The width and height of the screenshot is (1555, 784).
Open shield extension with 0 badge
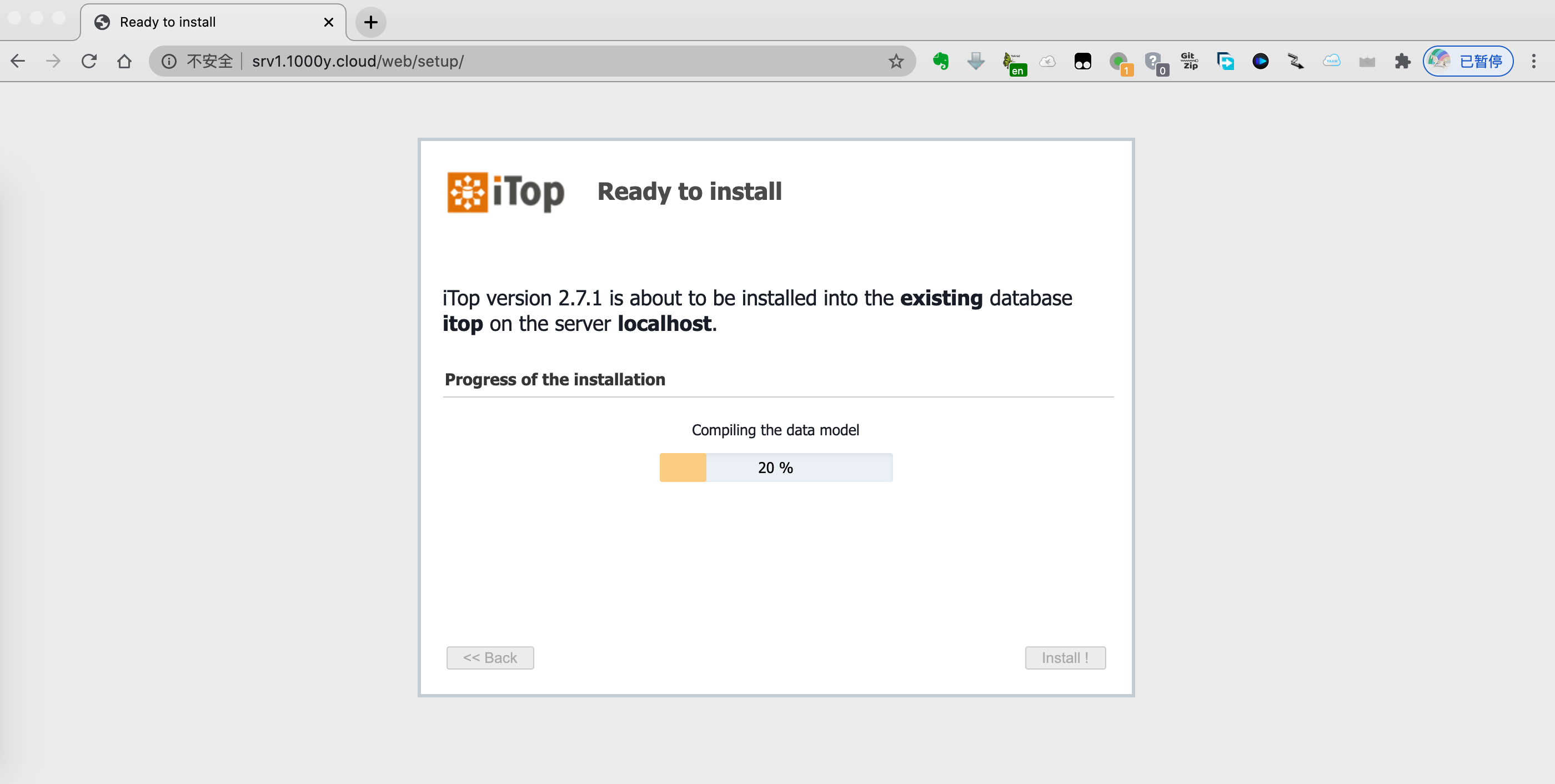point(1156,63)
